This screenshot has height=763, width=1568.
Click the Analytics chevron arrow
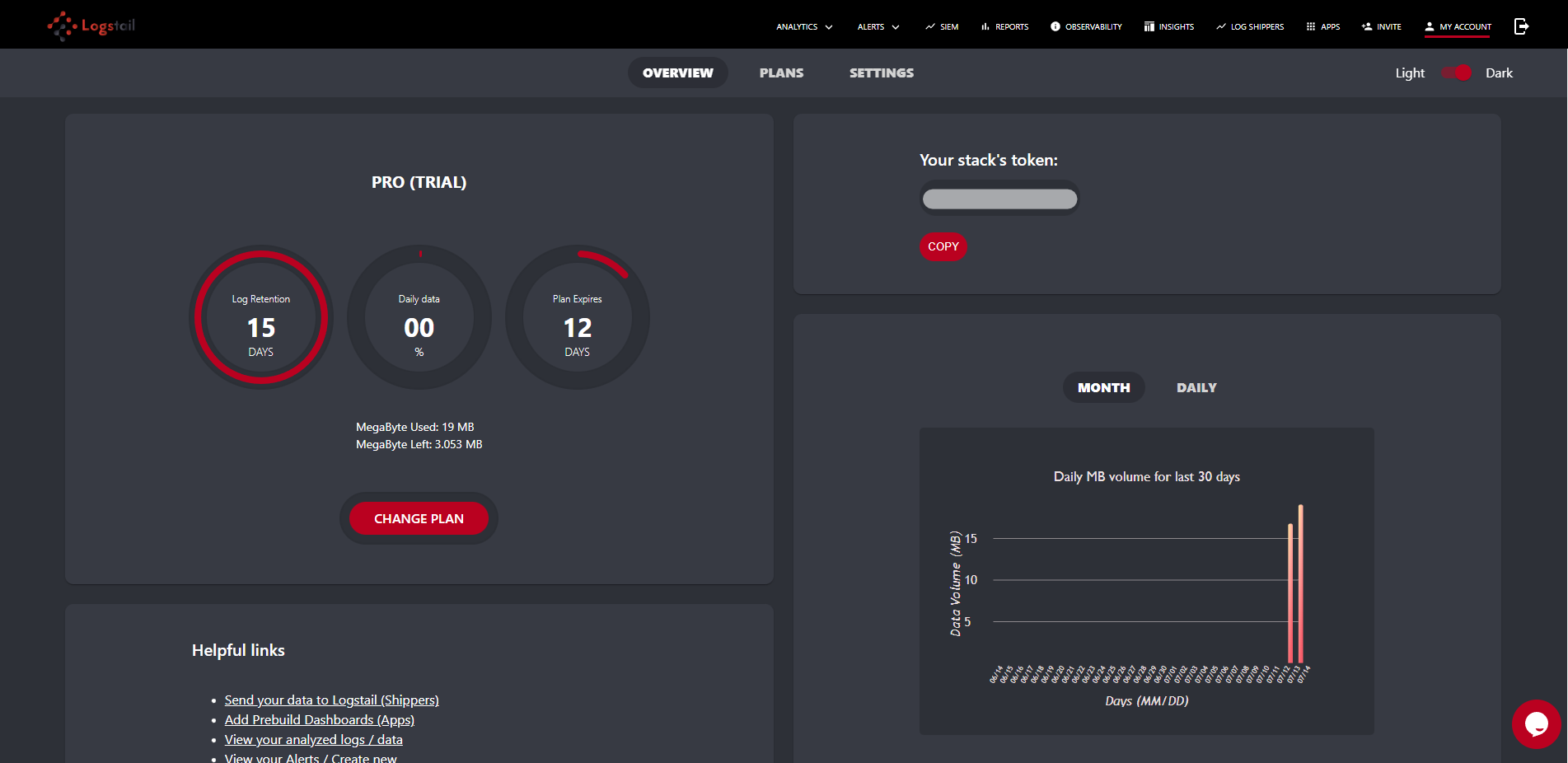click(829, 27)
